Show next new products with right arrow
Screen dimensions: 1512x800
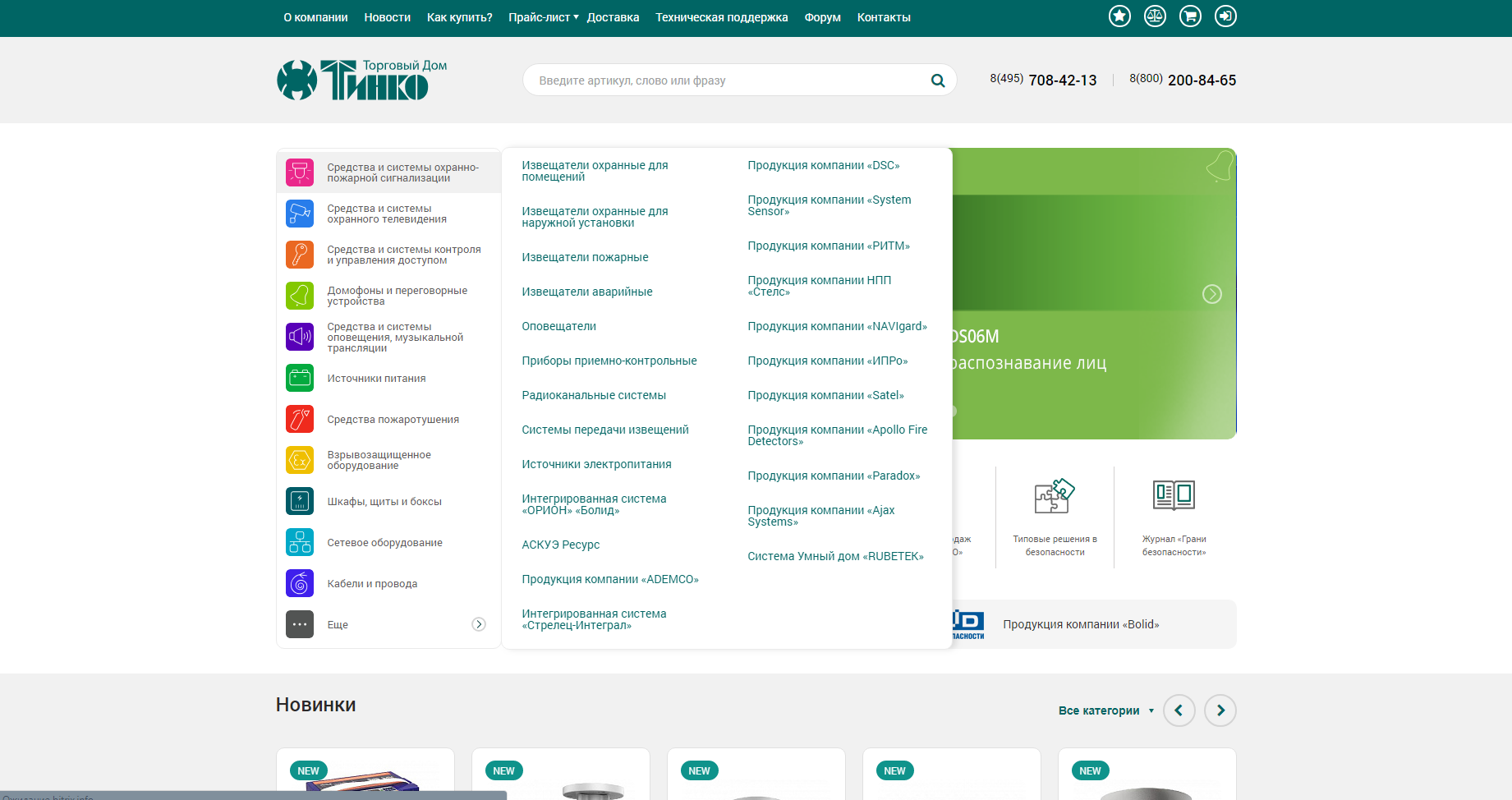tap(1220, 710)
